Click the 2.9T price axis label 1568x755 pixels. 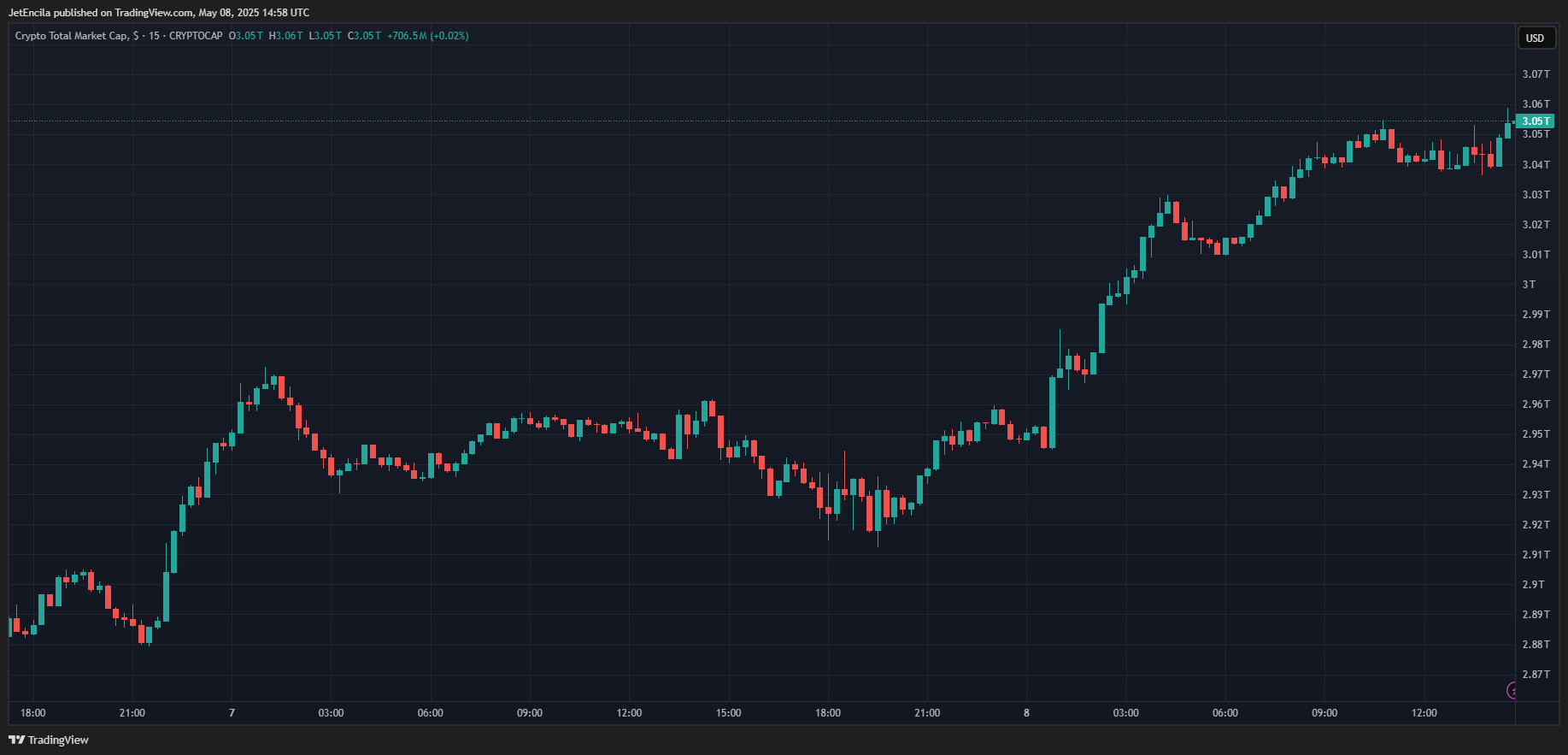(x=1533, y=585)
